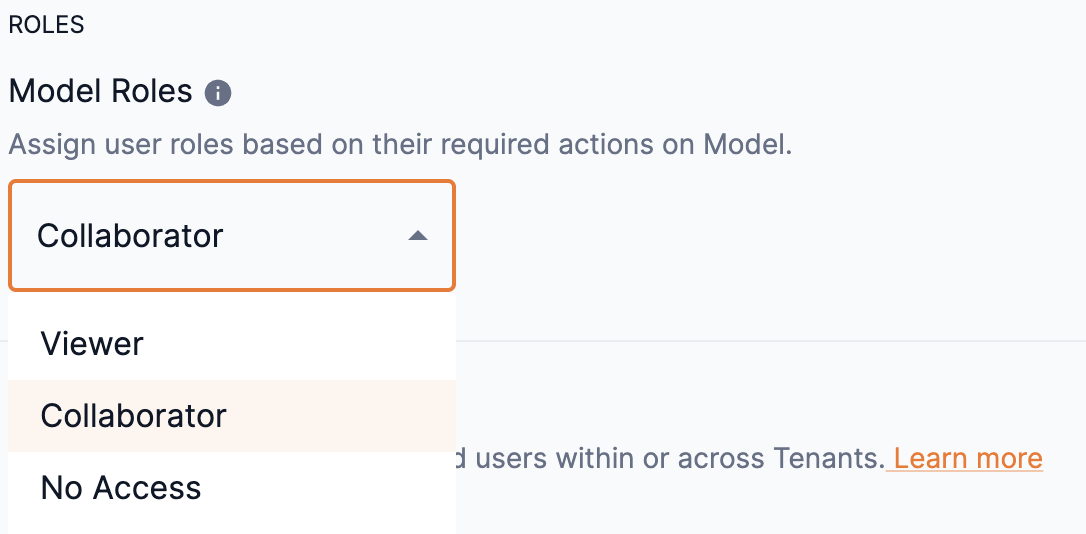Show the Model Roles tooltip info
Viewport: 1086px width, 534px height.
218,93
